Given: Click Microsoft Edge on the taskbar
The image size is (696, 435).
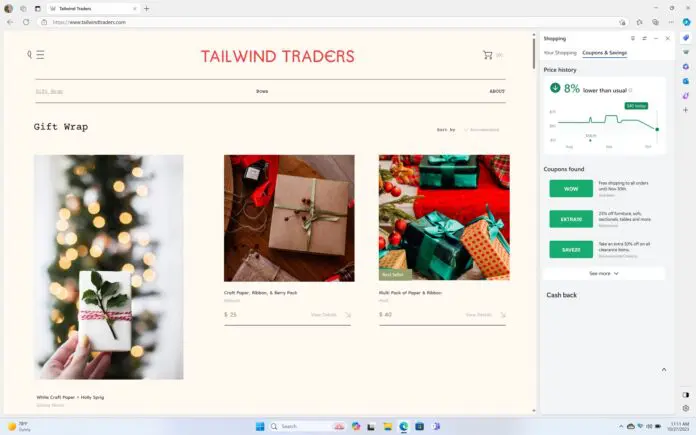Looking at the screenshot, I should click(x=403, y=427).
